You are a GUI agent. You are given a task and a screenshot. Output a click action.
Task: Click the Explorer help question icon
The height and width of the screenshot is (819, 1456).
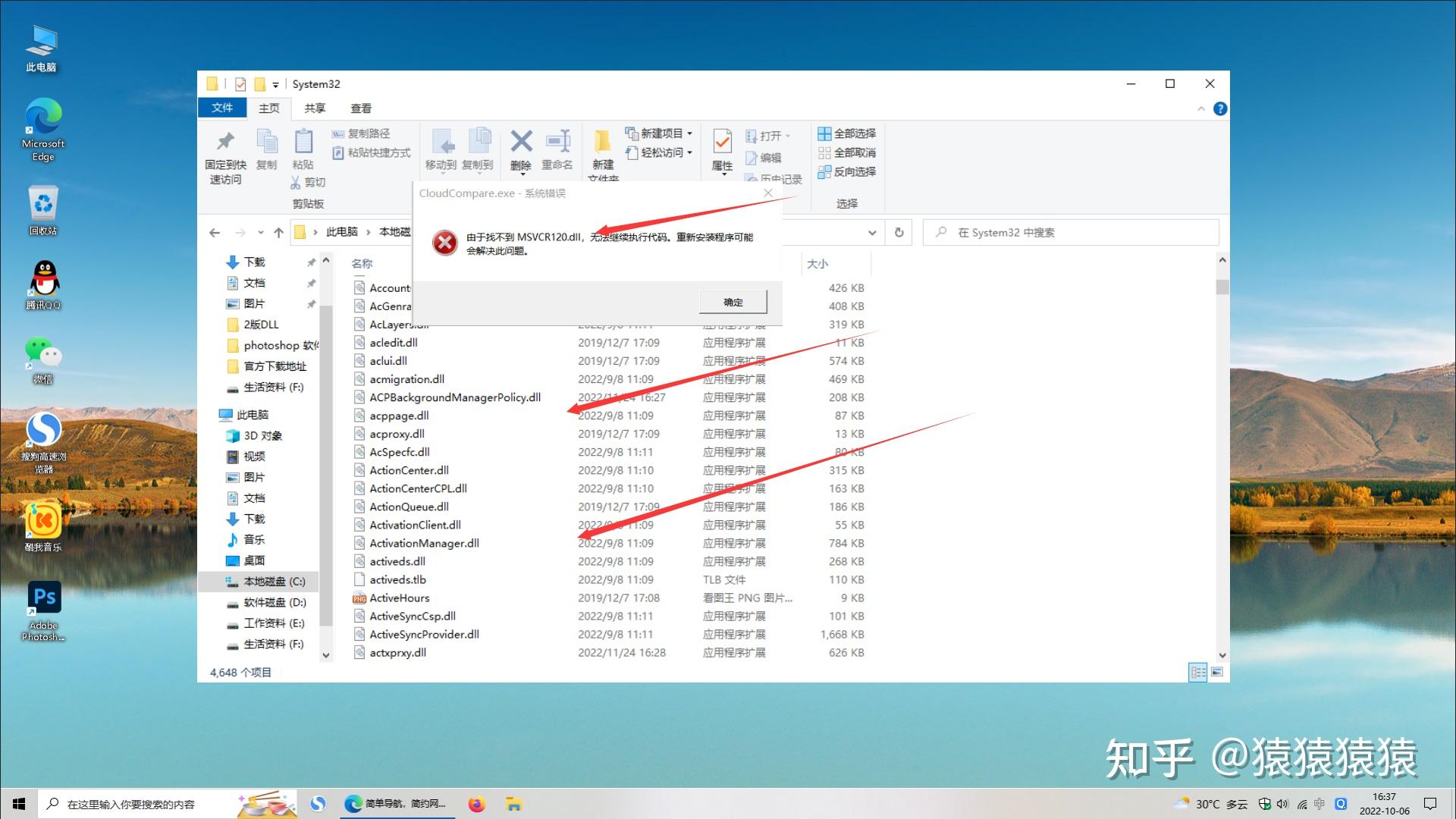tap(1220, 109)
